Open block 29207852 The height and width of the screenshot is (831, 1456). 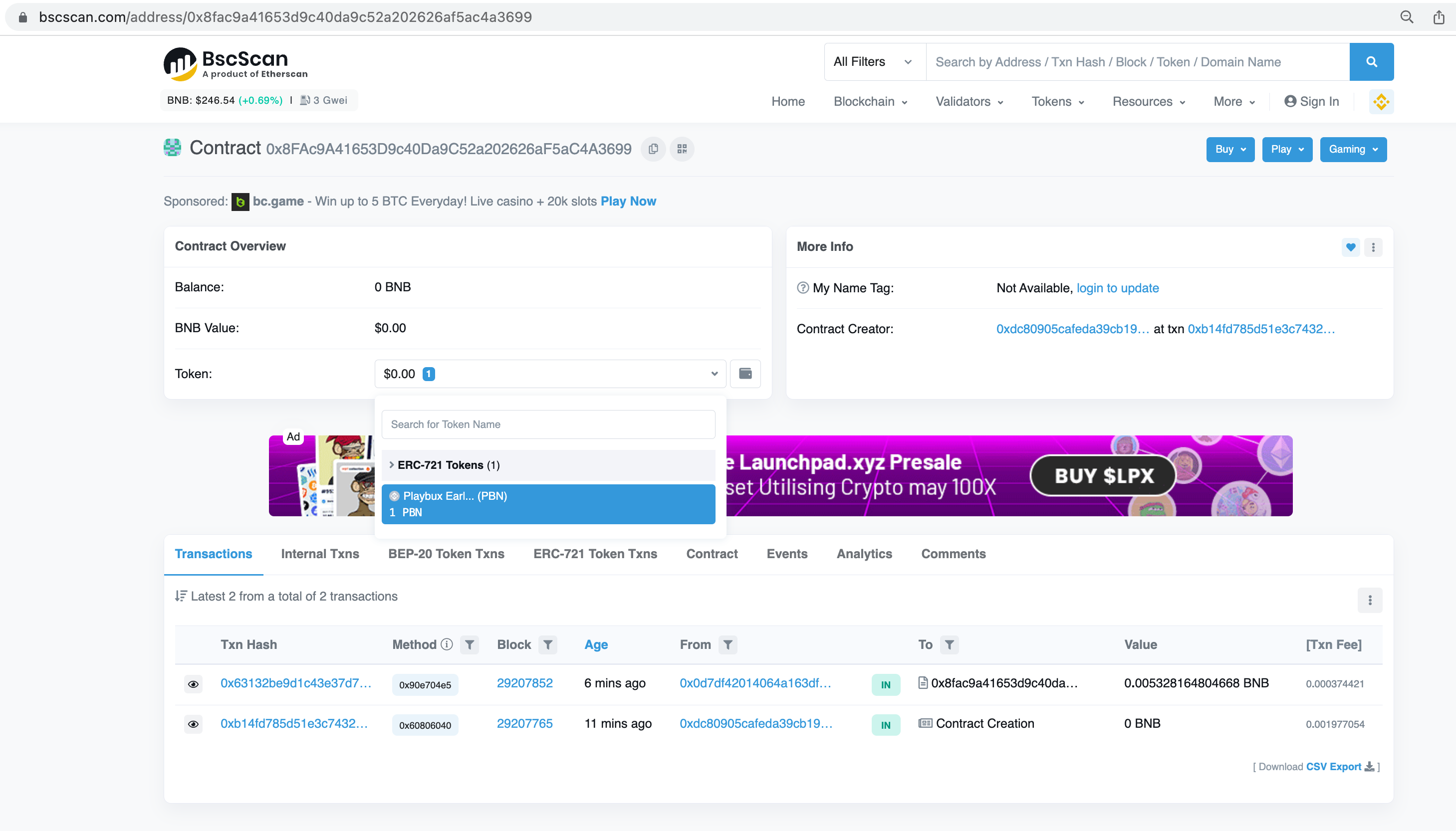point(524,683)
